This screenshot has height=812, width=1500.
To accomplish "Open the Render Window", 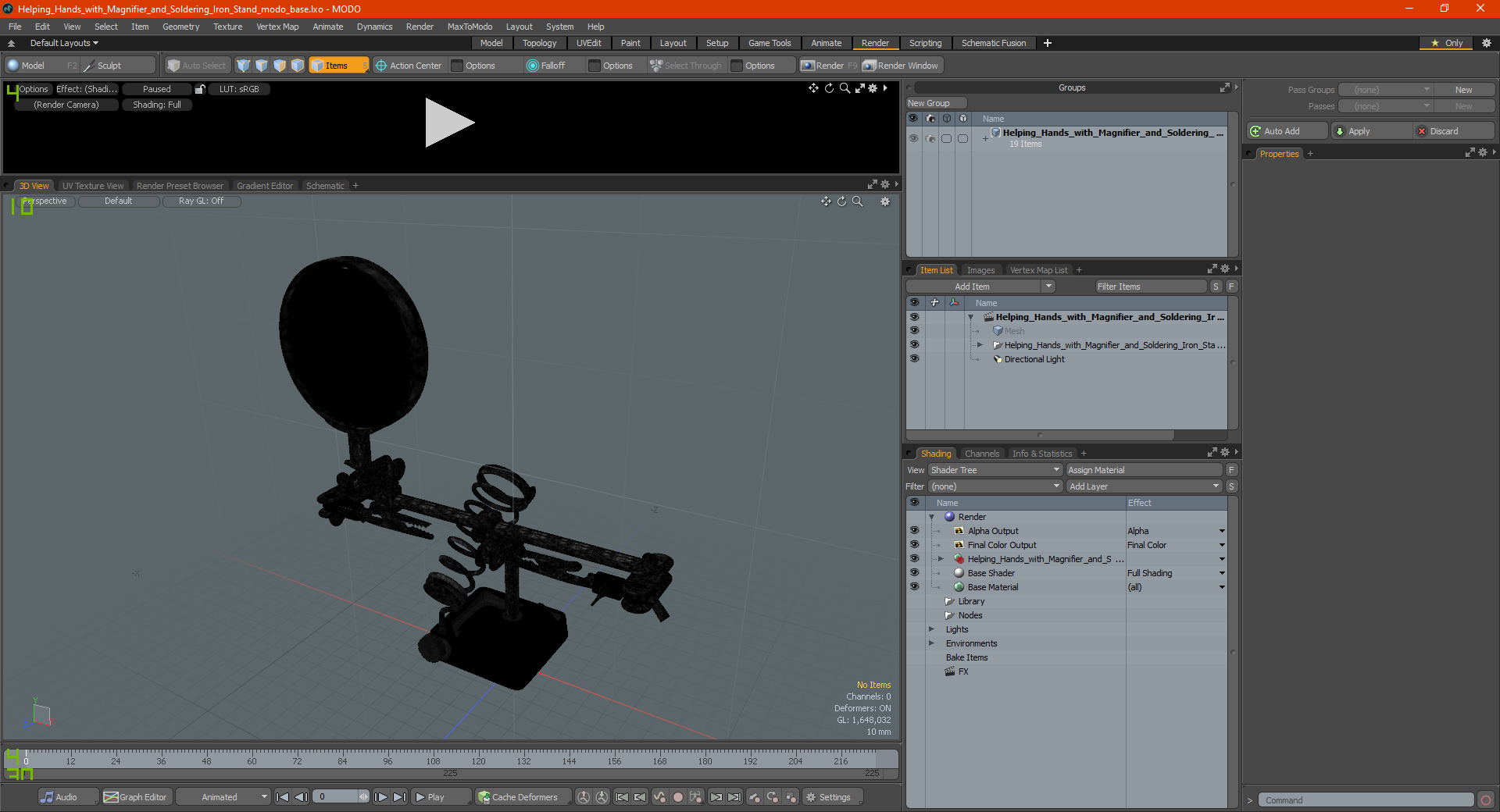I will [901, 66].
